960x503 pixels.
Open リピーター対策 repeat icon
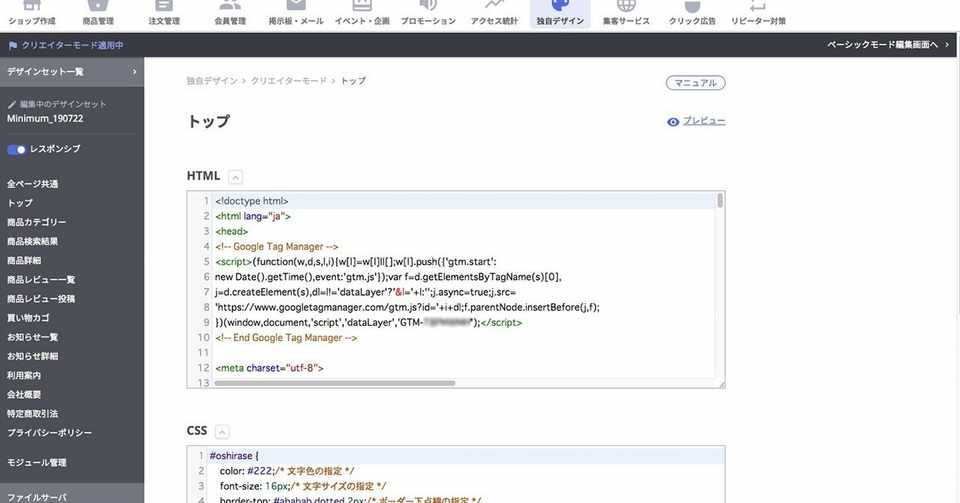click(758, 12)
